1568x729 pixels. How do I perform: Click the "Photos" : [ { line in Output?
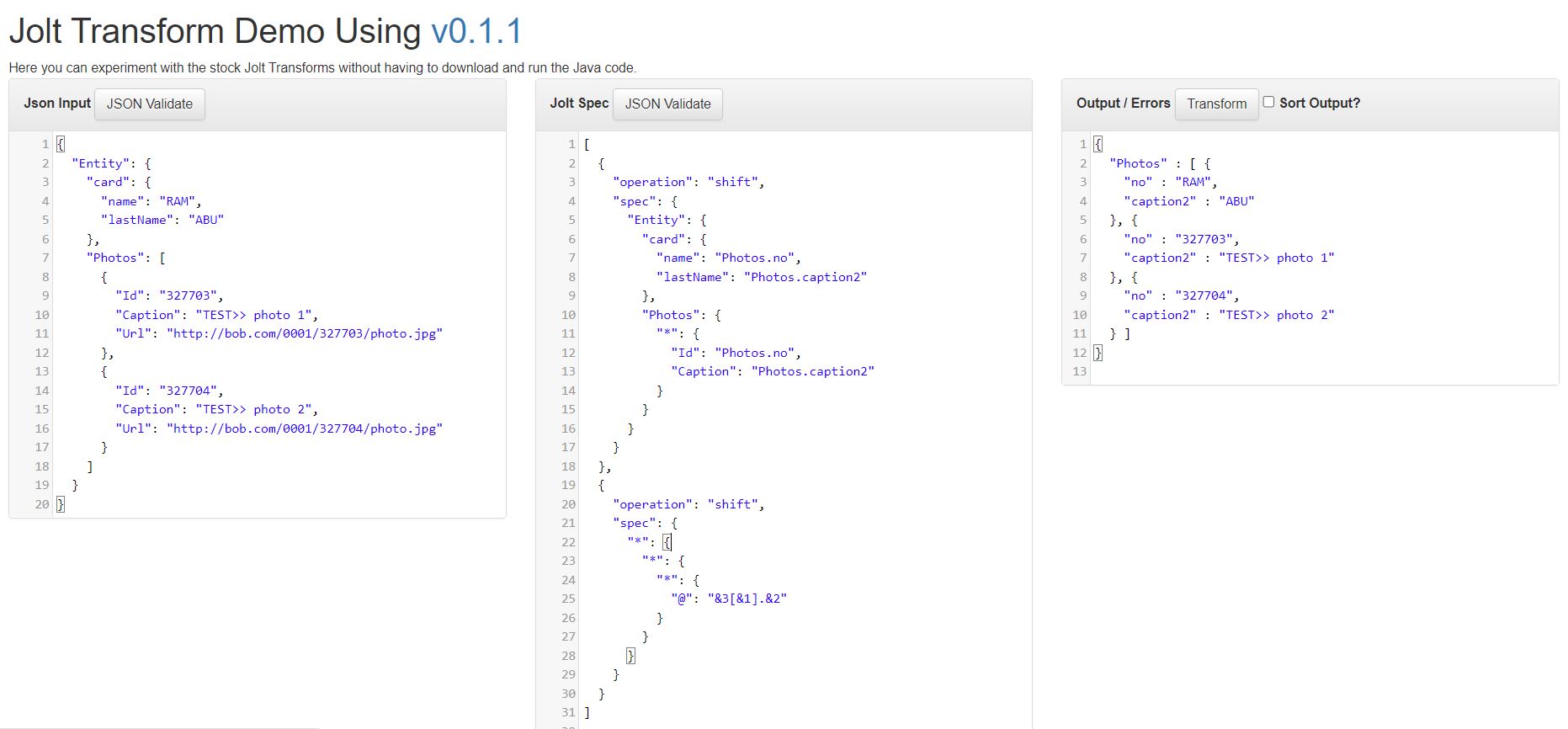tap(1160, 163)
